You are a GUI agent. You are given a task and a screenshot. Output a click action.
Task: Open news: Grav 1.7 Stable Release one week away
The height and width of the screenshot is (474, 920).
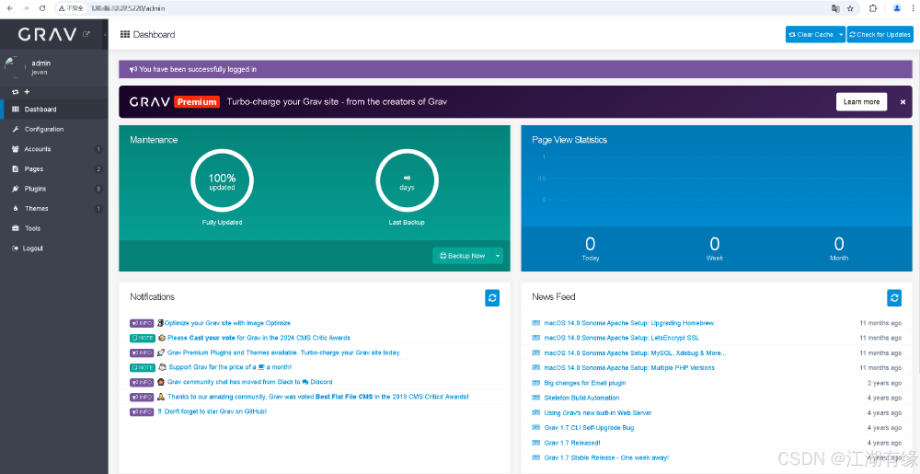tap(607, 458)
